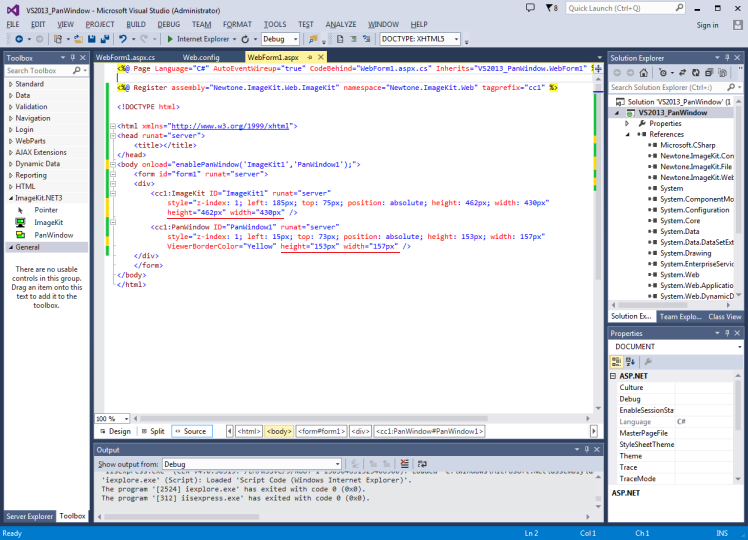
Task: Switch editor to Source view
Action: coord(191,431)
